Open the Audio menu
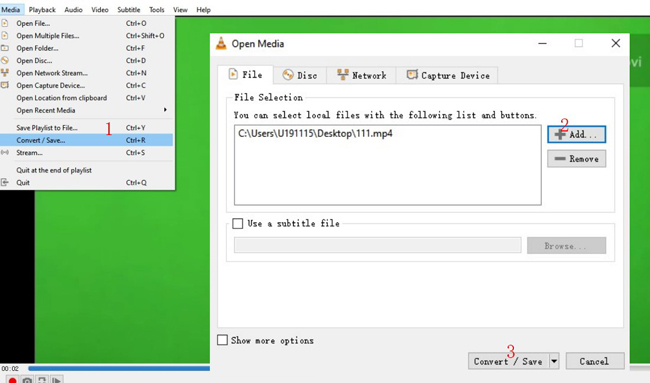The image size is (650, 383). tap(73, 10)
